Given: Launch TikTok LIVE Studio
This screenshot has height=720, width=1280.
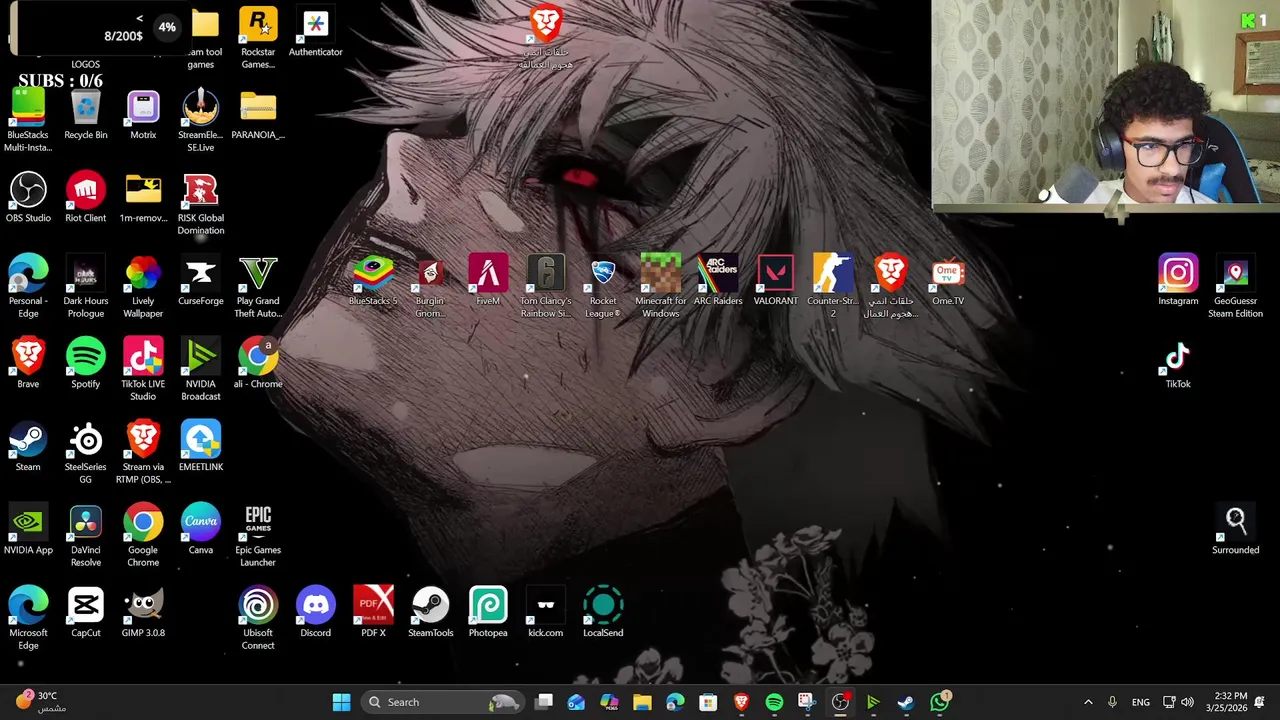Looking at the screenshot, I should click(x=143, y=369).
